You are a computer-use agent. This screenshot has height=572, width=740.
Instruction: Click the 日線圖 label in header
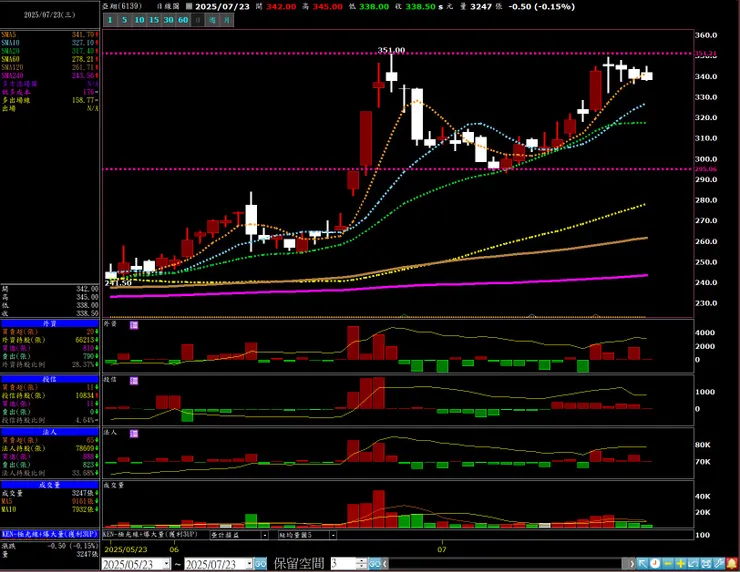pos(168,7)
